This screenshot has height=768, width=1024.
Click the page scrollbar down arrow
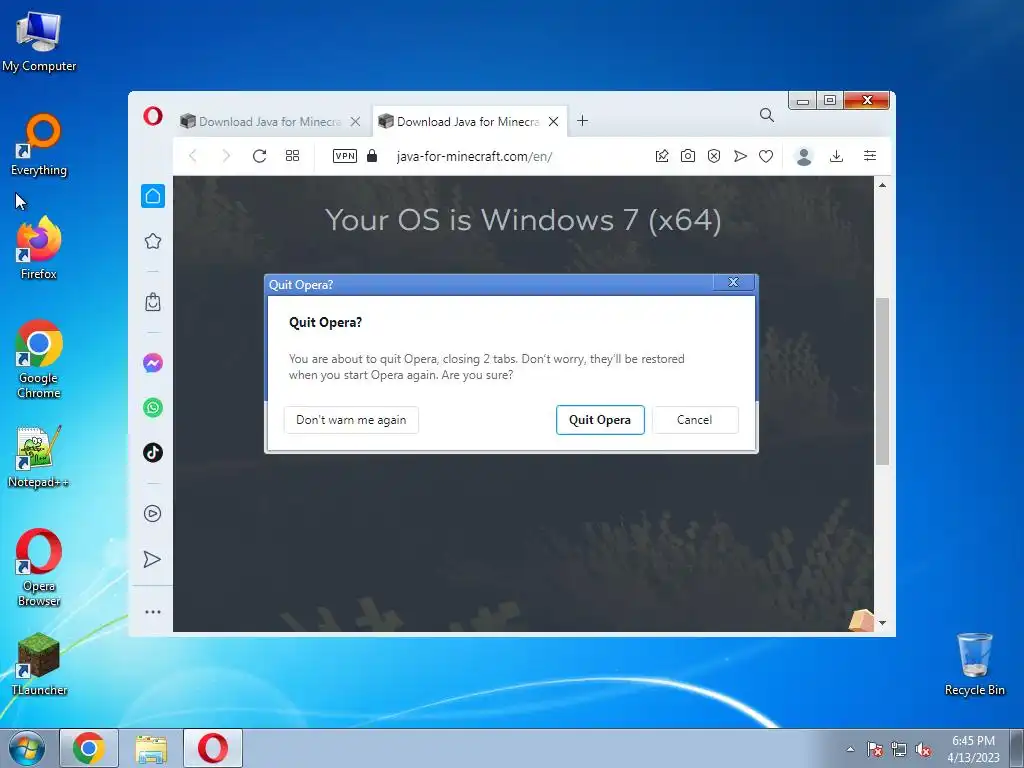(x=882, y=623)
